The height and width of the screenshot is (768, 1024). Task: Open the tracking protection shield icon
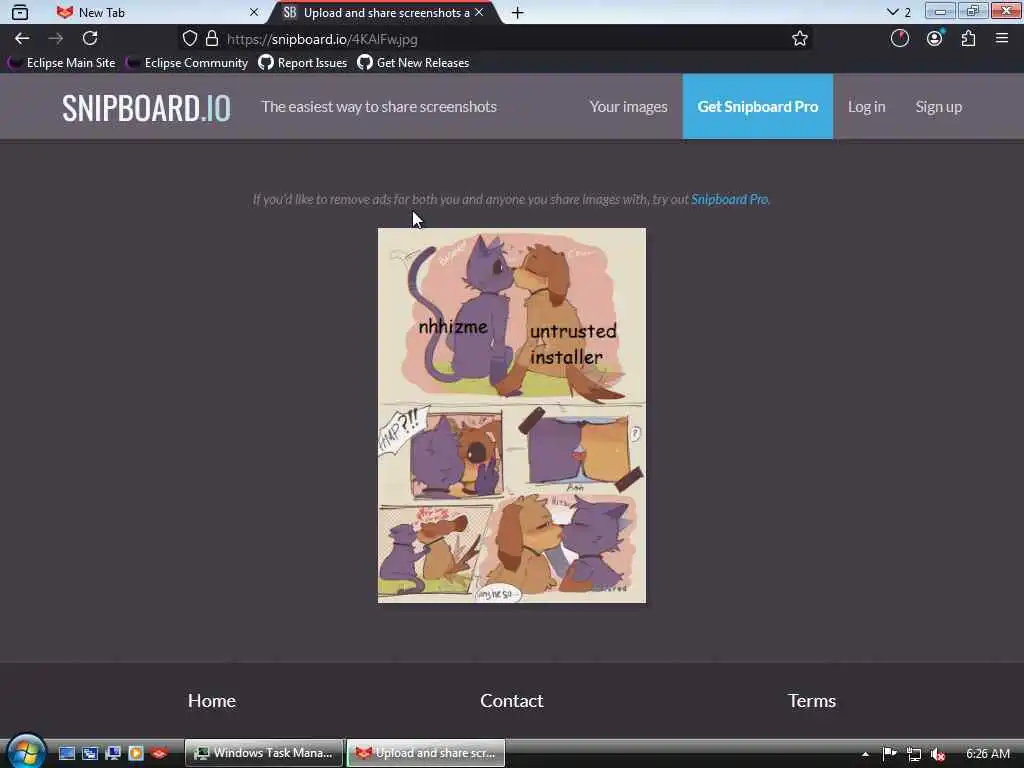click(189, 39)
